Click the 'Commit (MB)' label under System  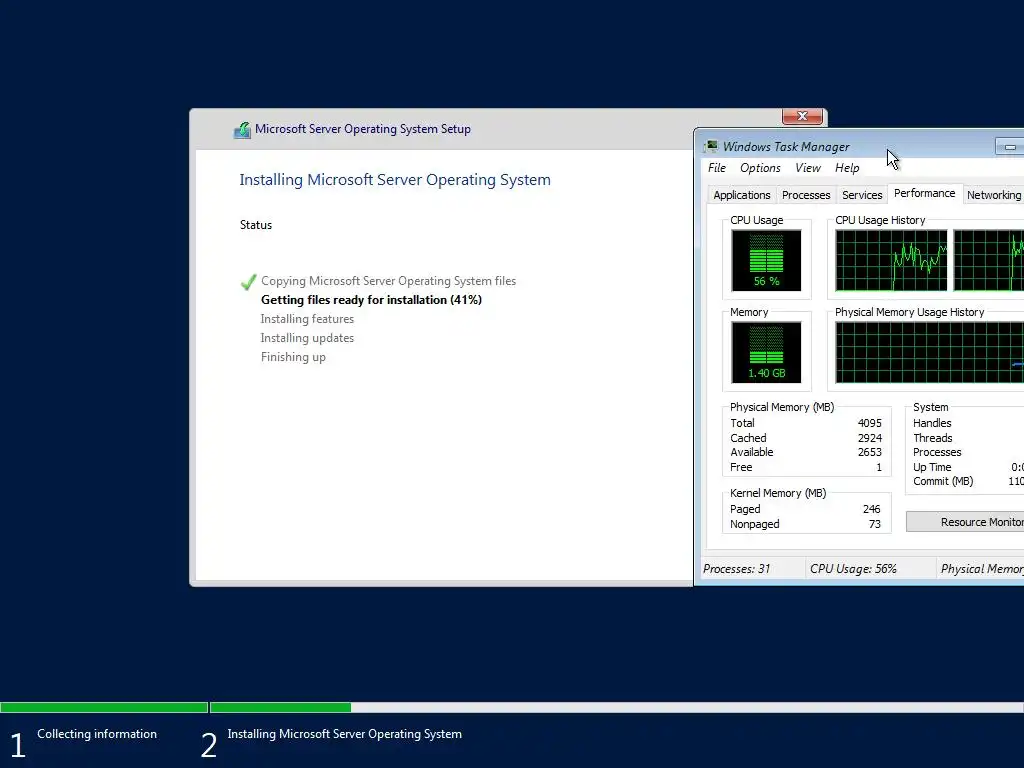[943, 481]
